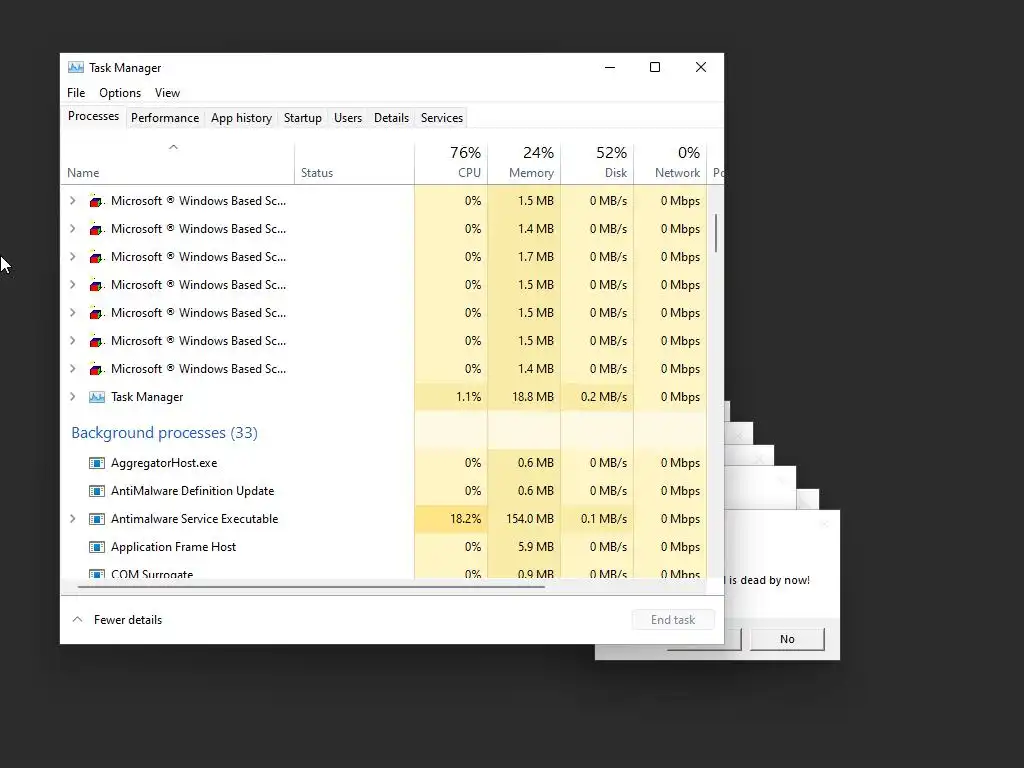Screen dimensions: 1024x768
Task: Click the 5.9 MB memory cell
Action: (x=524, y=547)
